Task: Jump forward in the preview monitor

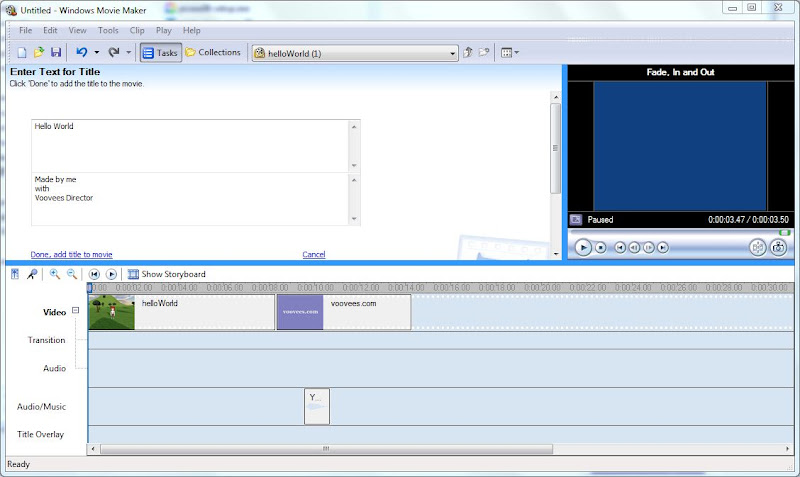Action: [x=663, y=247]
